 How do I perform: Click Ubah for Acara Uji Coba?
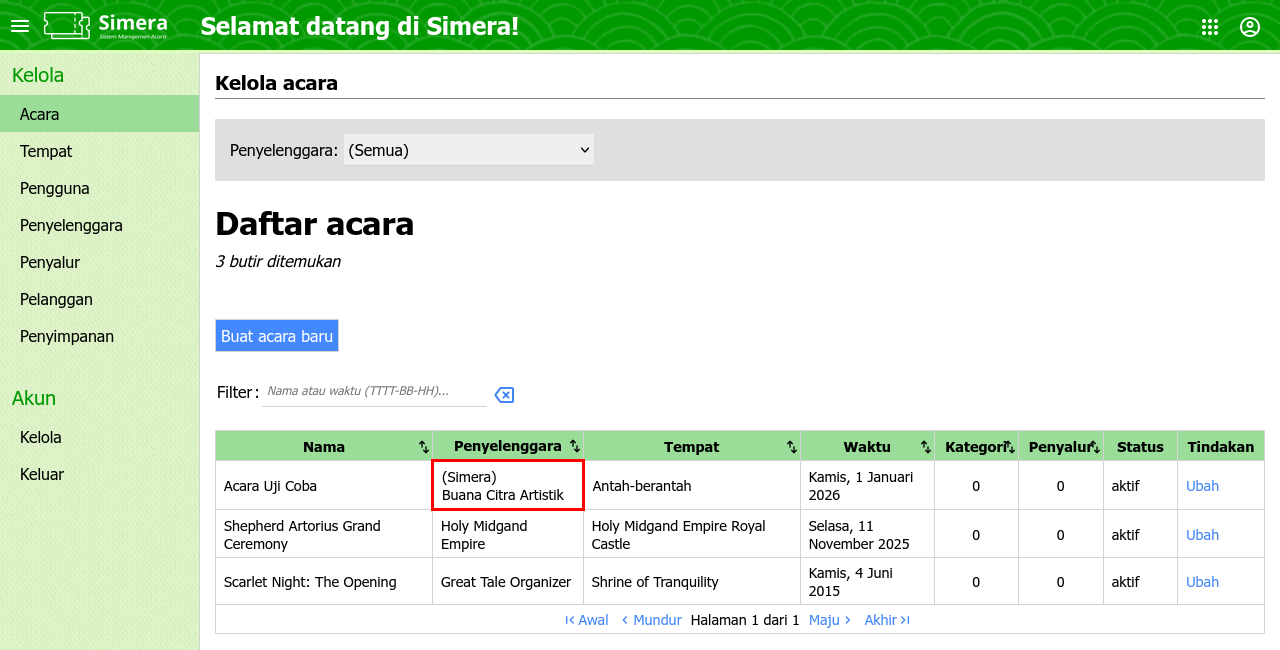tap(1202, 486)
